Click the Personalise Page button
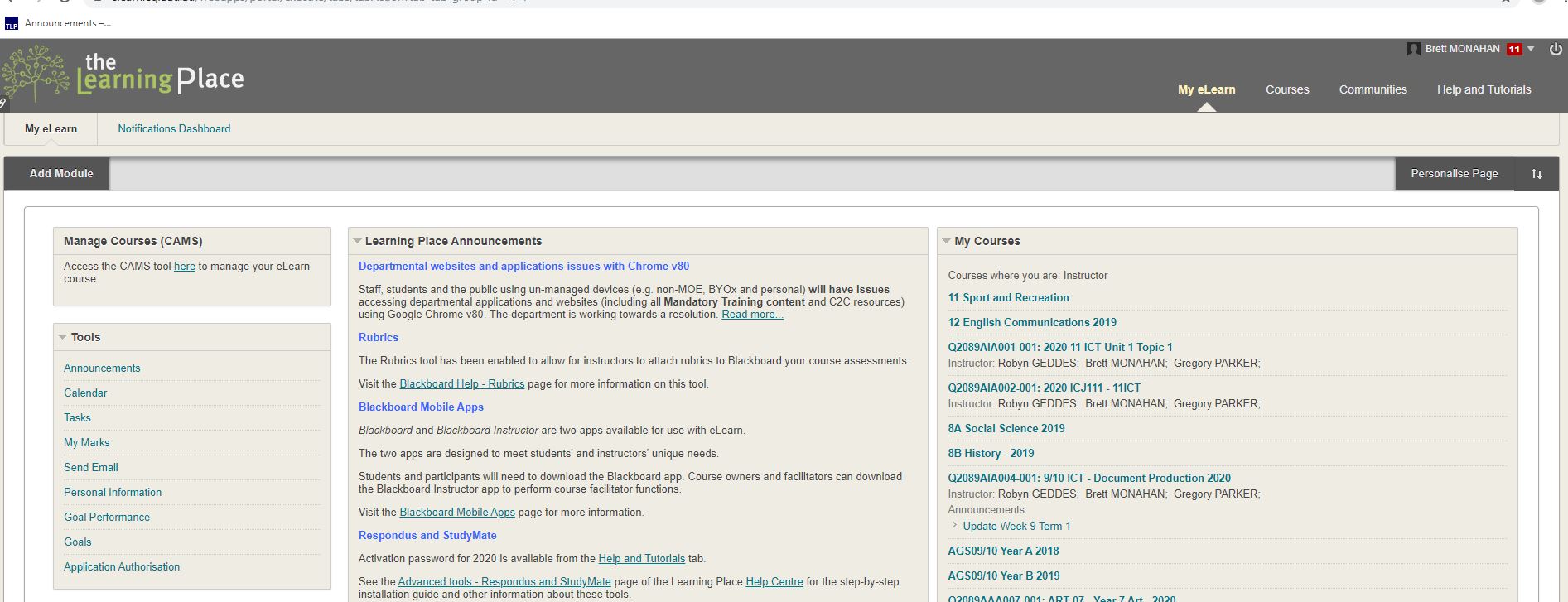Image resolution: width=1568 pixels, height=602 pixels. (1454, 174)
